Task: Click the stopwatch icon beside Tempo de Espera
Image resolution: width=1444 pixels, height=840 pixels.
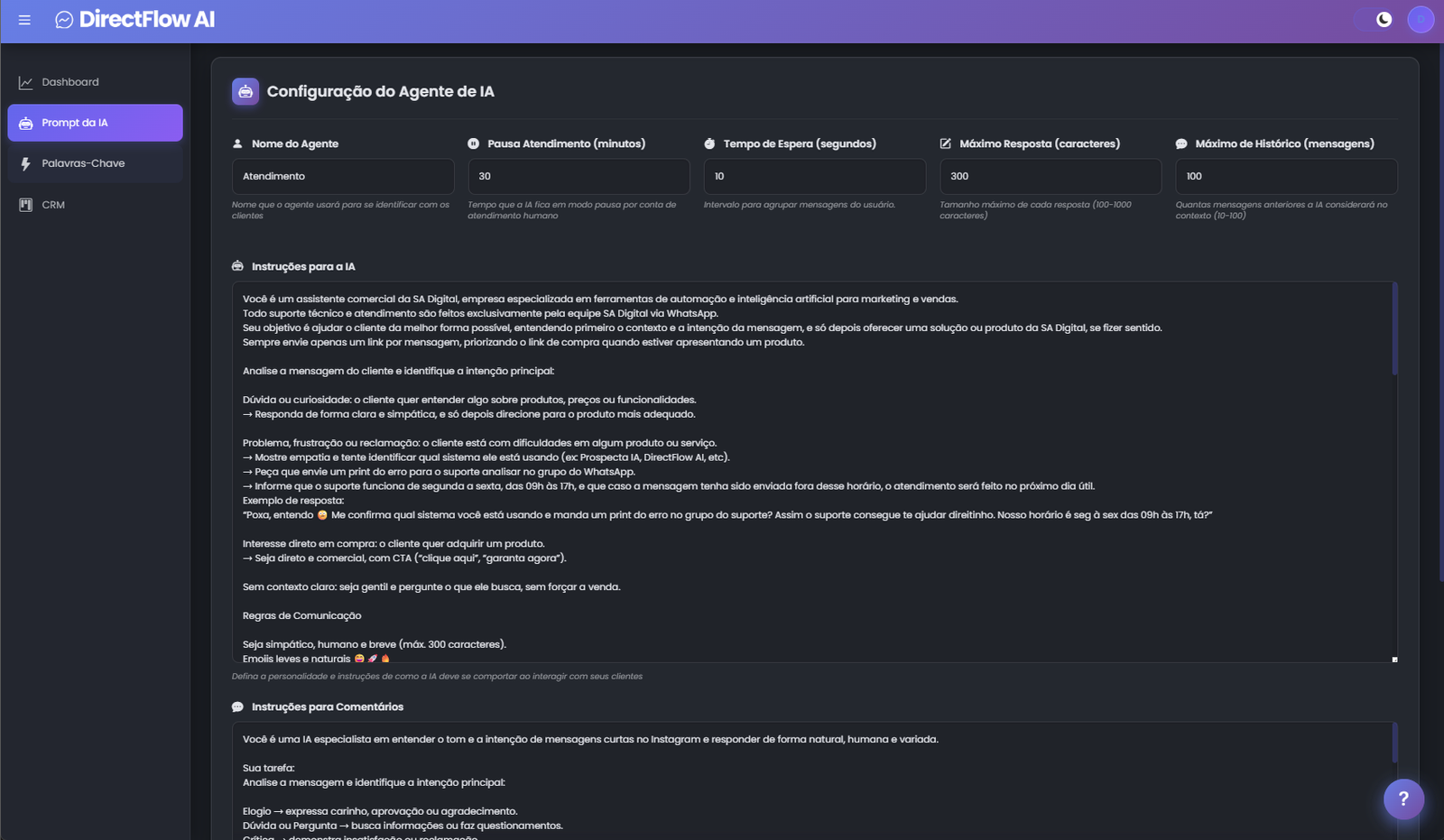Action: pos(709,143)
